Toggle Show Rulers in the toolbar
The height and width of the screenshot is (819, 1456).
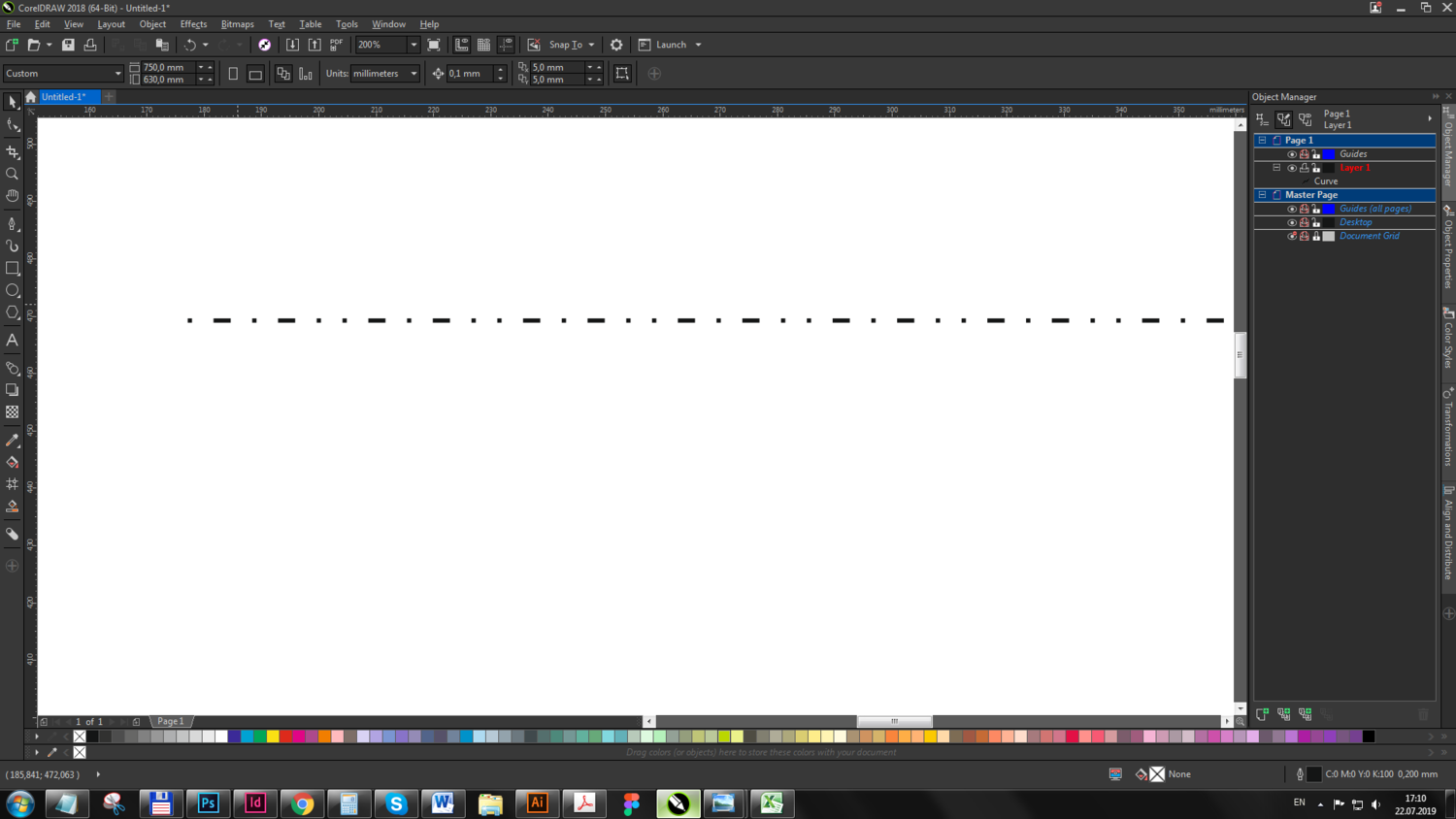[x=462, y=45]
